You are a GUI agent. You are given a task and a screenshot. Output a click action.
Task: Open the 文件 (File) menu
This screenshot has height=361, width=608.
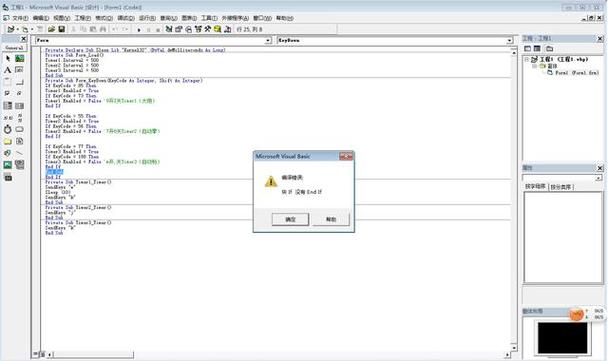[19, 18]
